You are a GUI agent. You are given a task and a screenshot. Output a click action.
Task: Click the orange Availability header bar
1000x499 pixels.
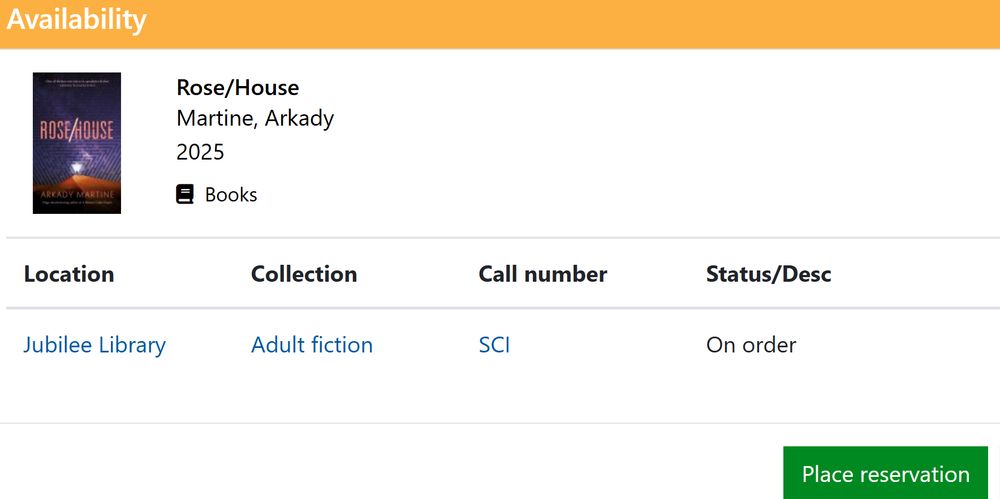click(x=500, y=24)
